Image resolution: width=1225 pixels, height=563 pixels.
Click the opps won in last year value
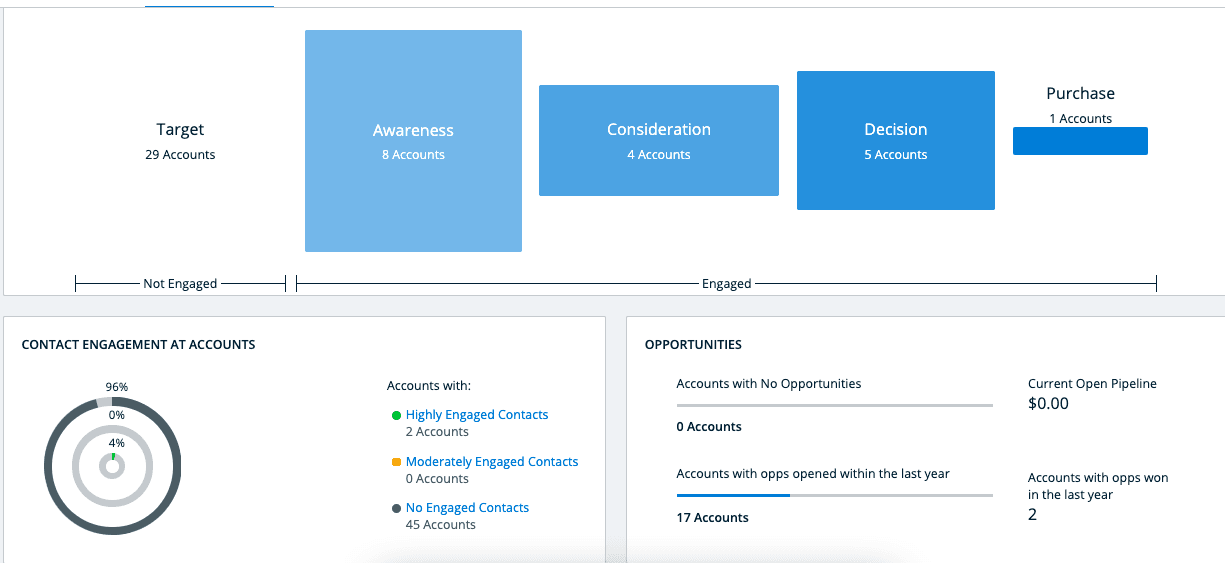(1033, 515)
